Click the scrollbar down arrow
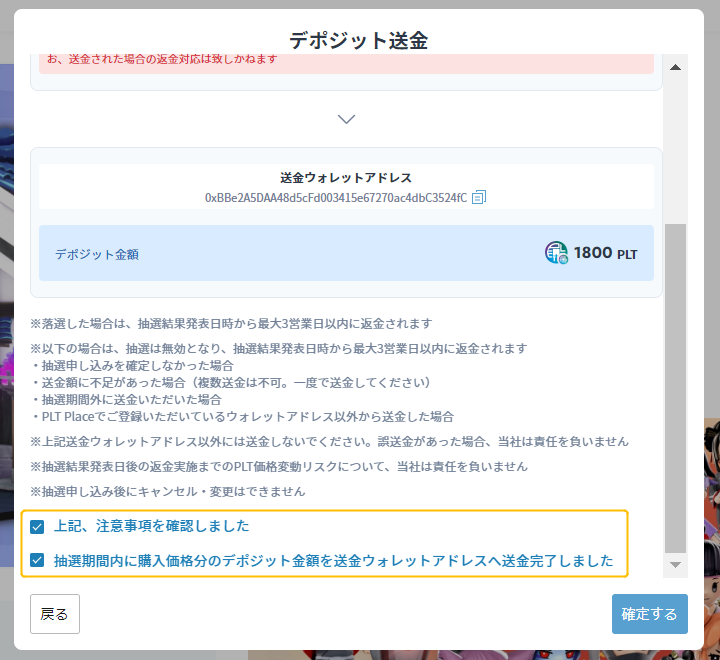Viewport: 720px width, 660px height. click(675, 565)
